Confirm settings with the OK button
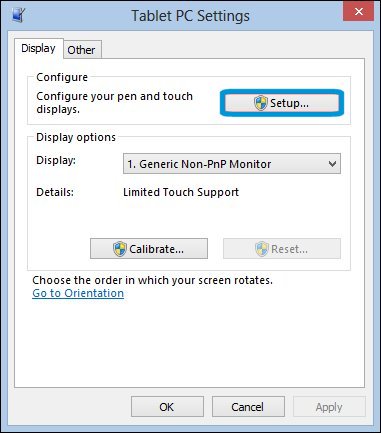 click(x=167, y=407)
